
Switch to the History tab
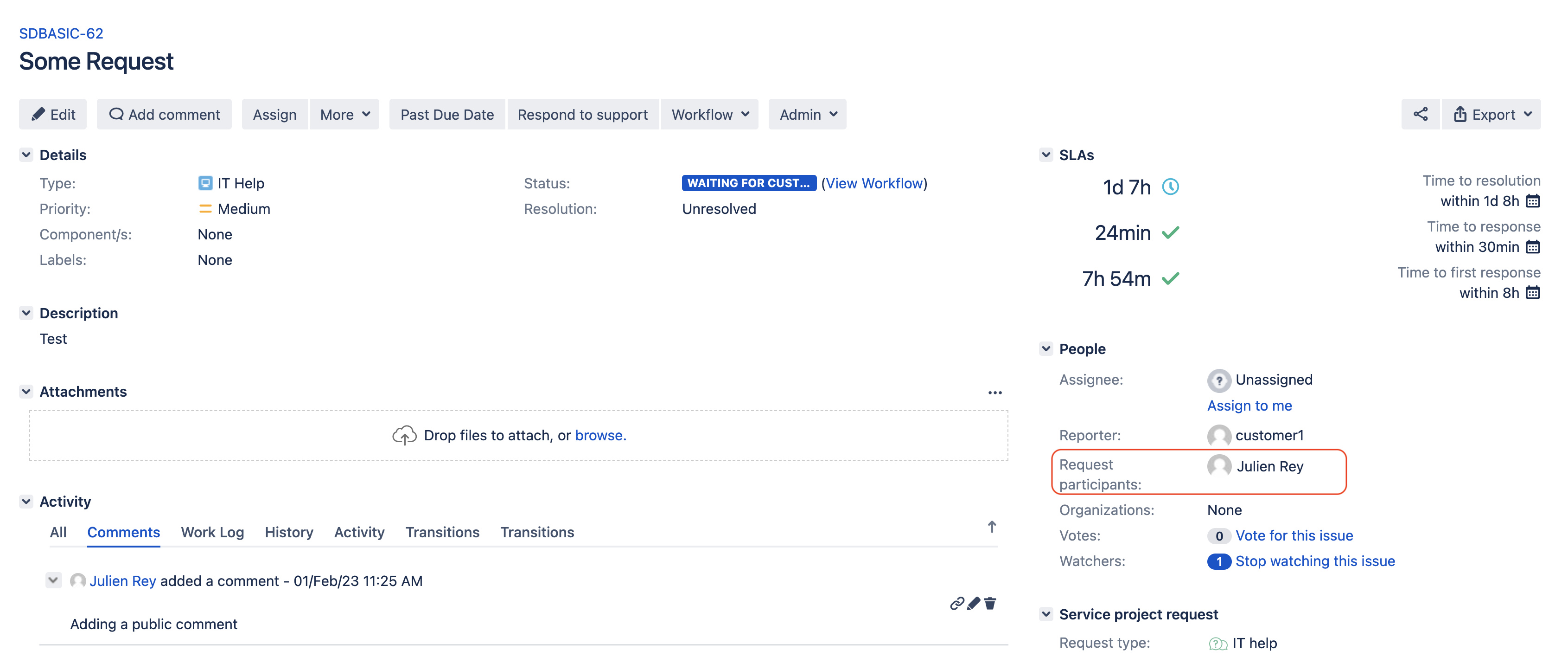point(288,532)
